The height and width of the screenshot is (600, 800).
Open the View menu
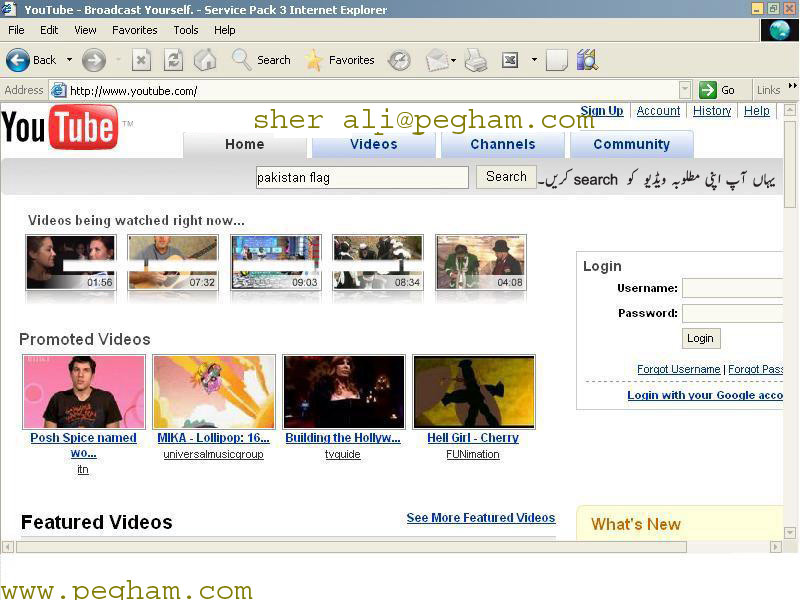[x=85, y=30]
